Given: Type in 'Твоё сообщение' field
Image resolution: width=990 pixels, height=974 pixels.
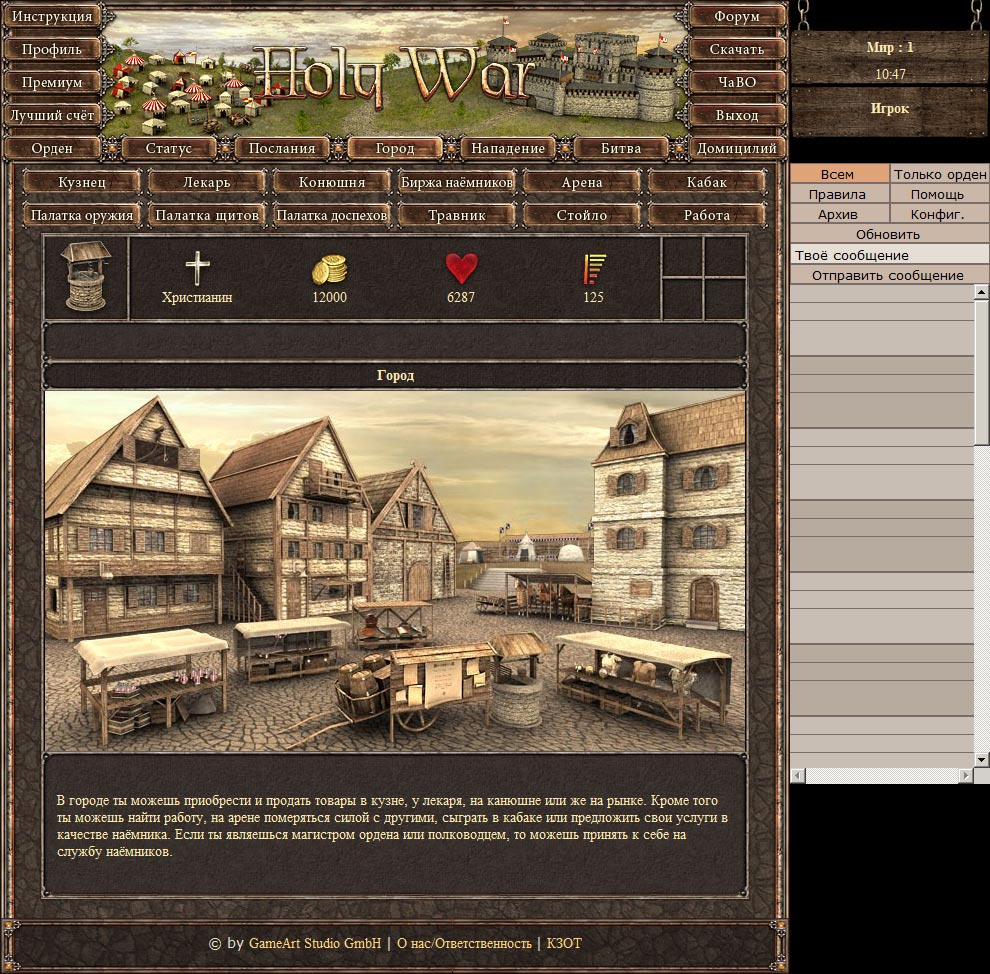Looking at the screenshot, I should tap(887, 255).
